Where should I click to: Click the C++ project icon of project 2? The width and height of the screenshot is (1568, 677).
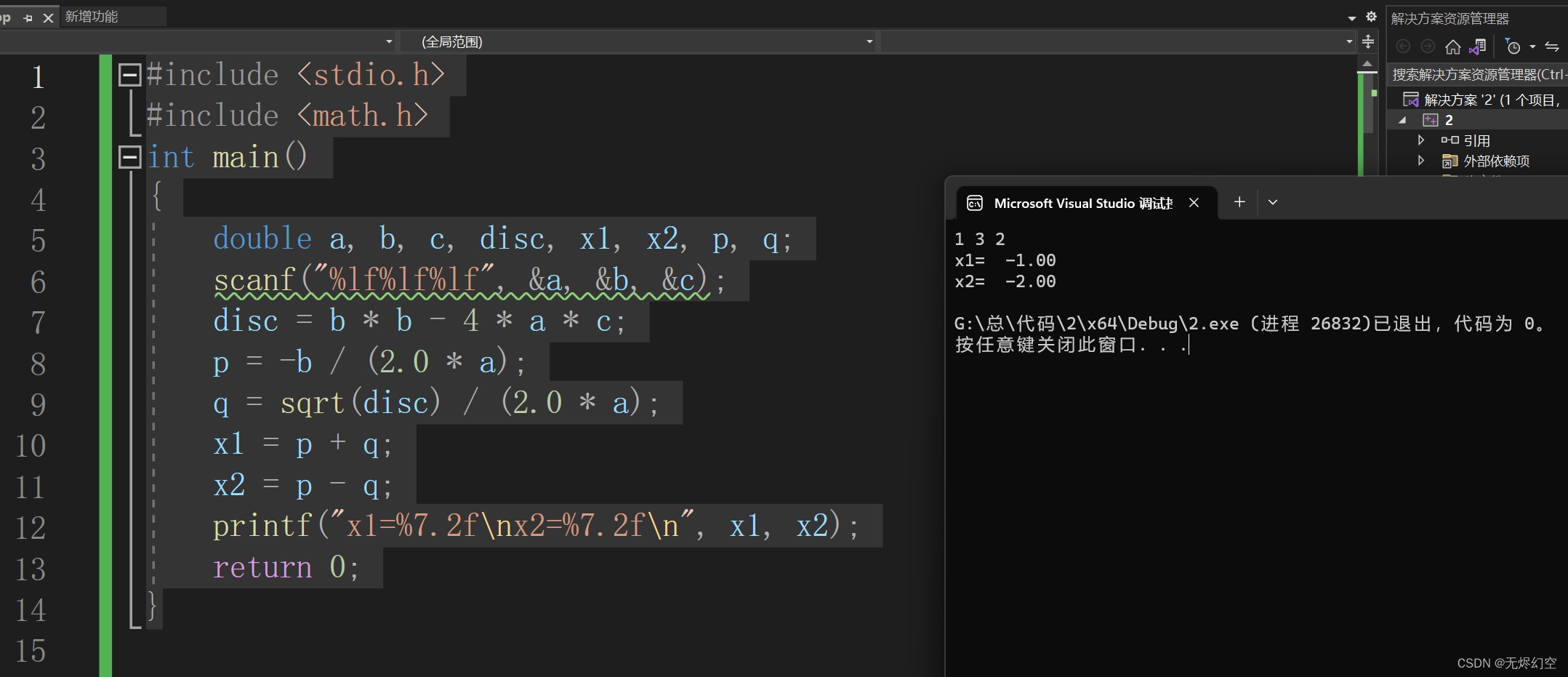pos(1431,120)
